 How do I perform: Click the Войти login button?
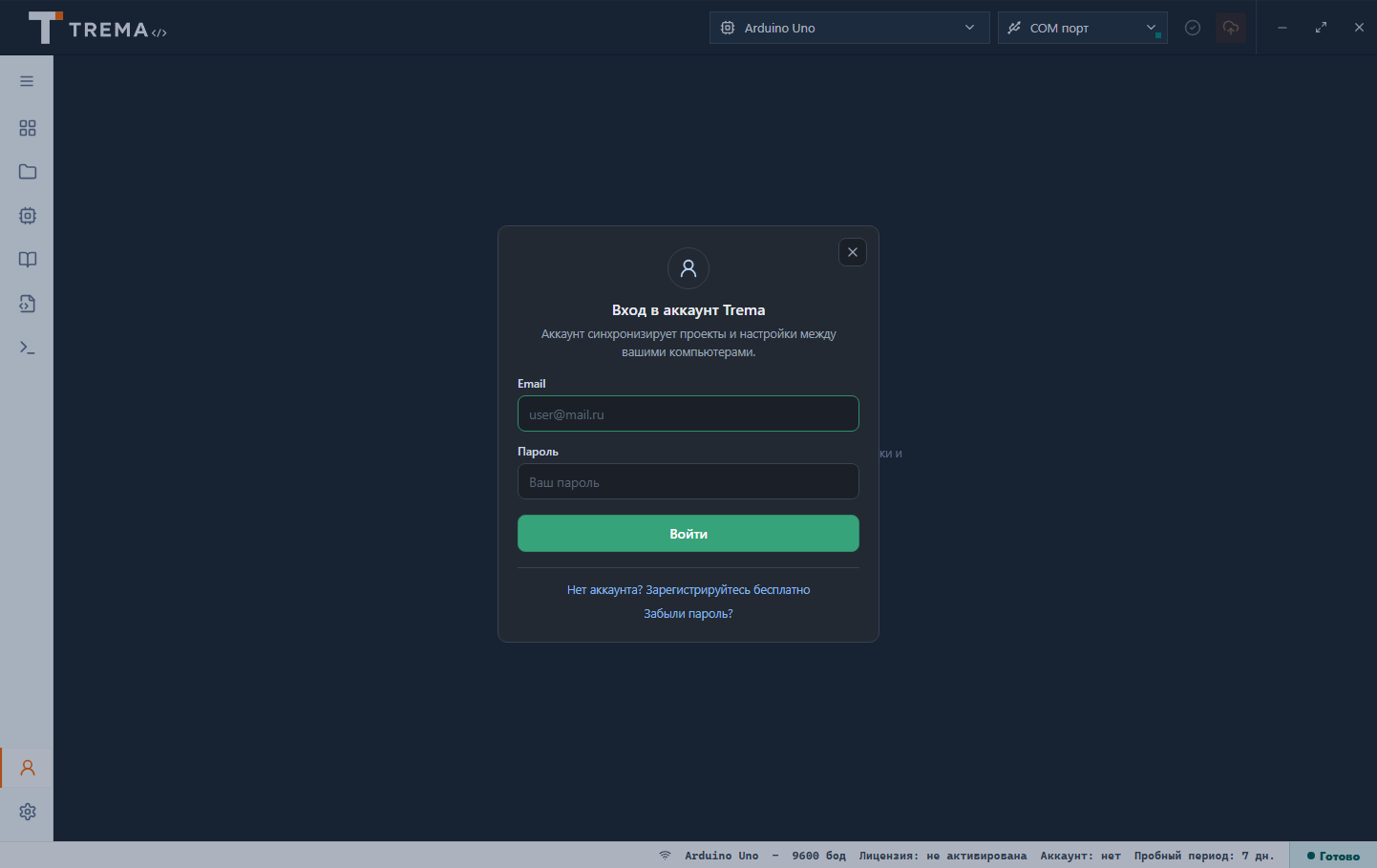click(688, 534)
